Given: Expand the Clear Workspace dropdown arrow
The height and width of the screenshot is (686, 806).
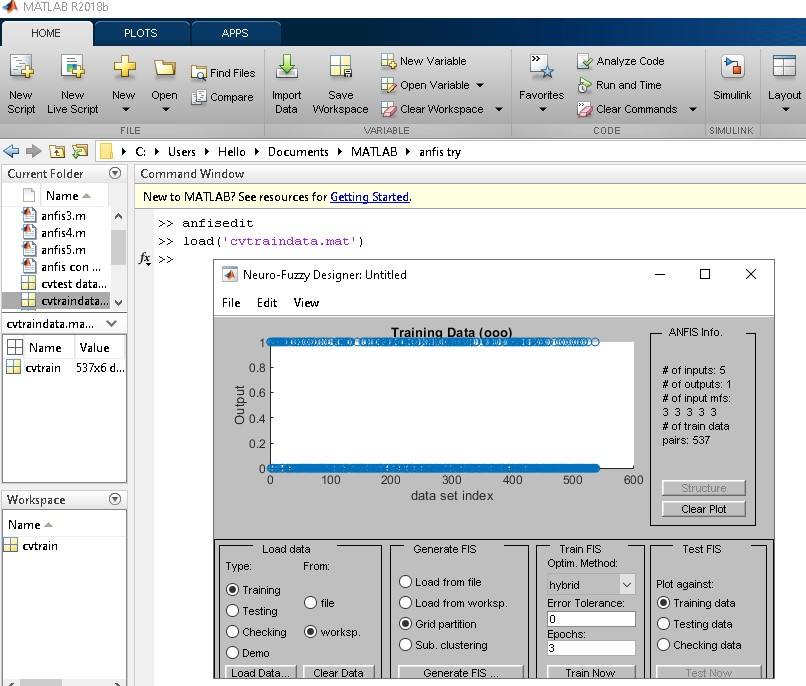Looking at the screenshot, I should tap(499, 109).
